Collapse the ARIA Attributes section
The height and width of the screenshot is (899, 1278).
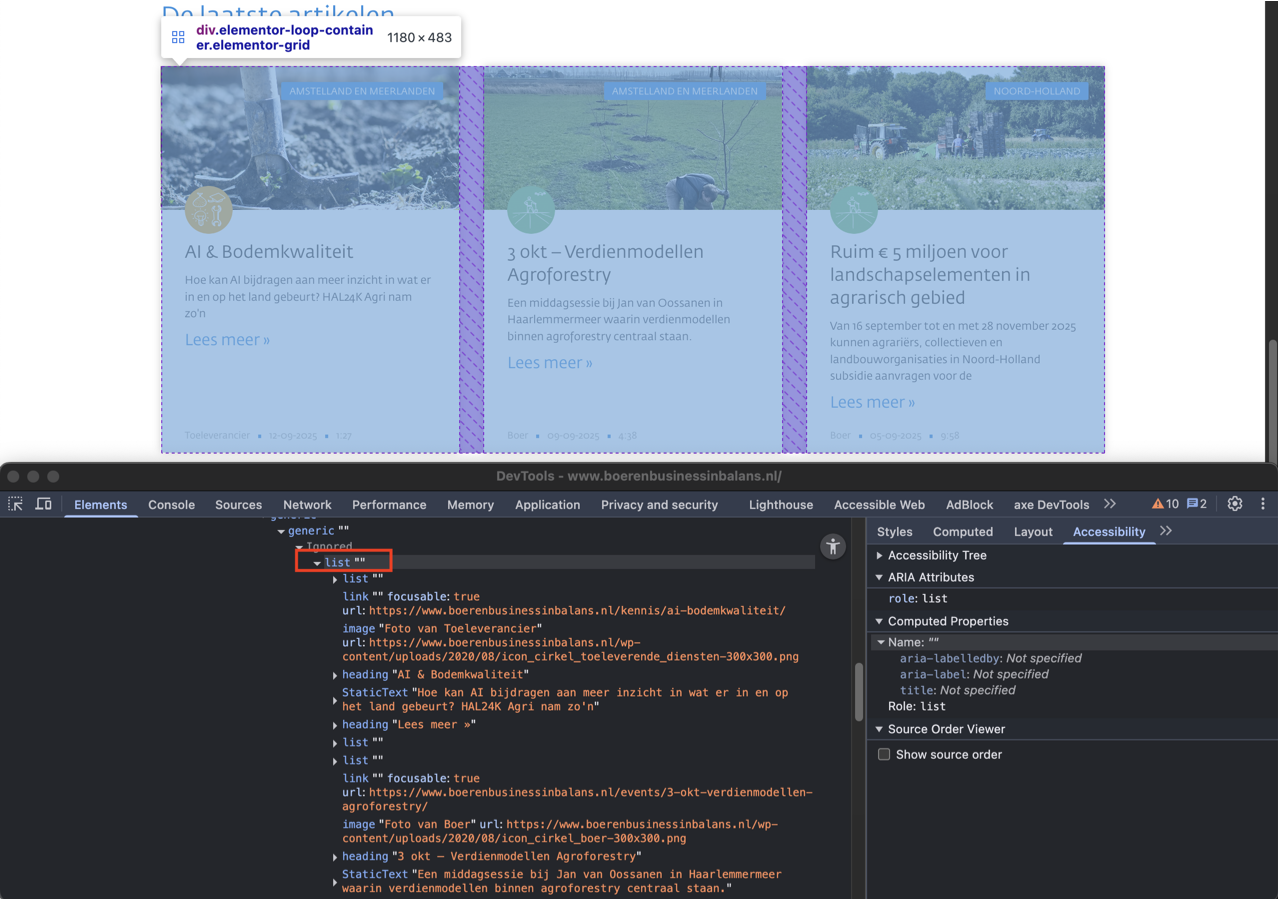pyautogui.click(x=880, y=577)
